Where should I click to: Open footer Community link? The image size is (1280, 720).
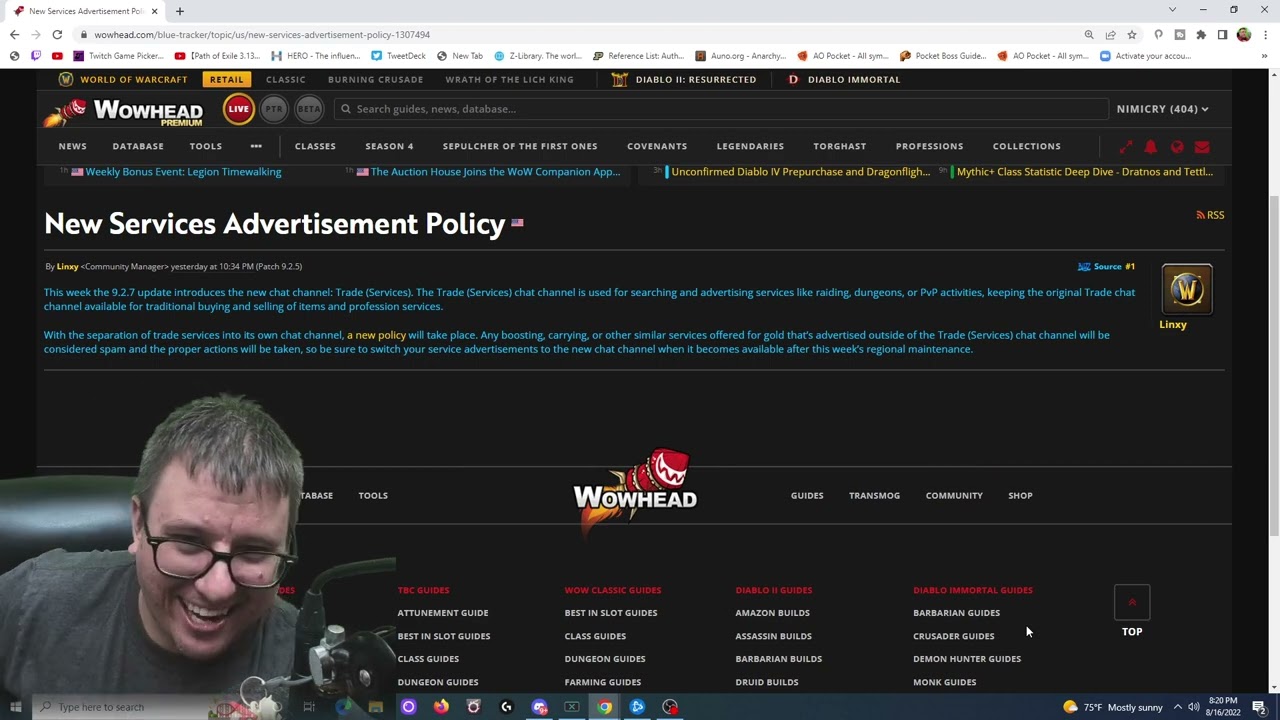coord(954,496)
